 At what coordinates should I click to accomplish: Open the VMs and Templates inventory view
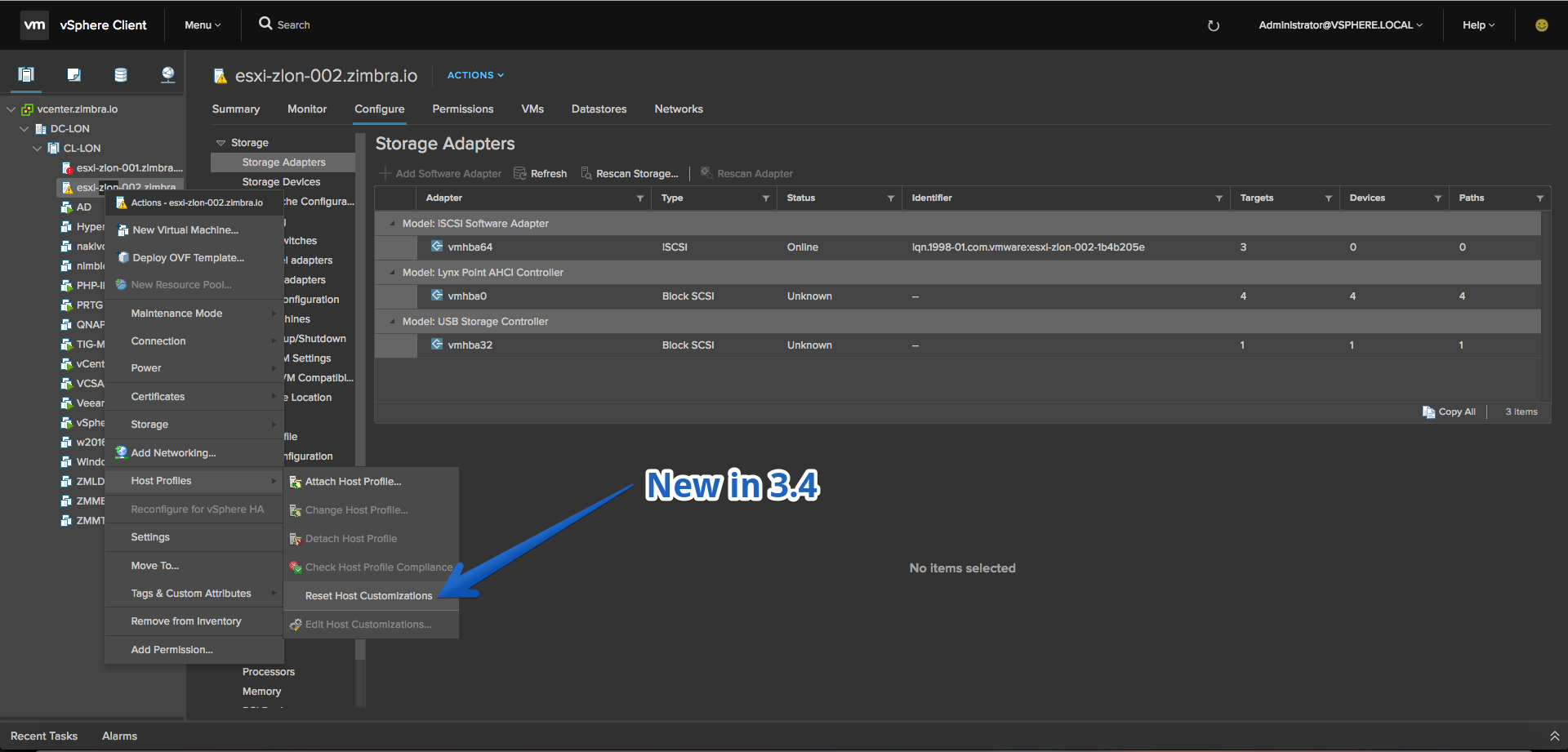click(73, 75)
